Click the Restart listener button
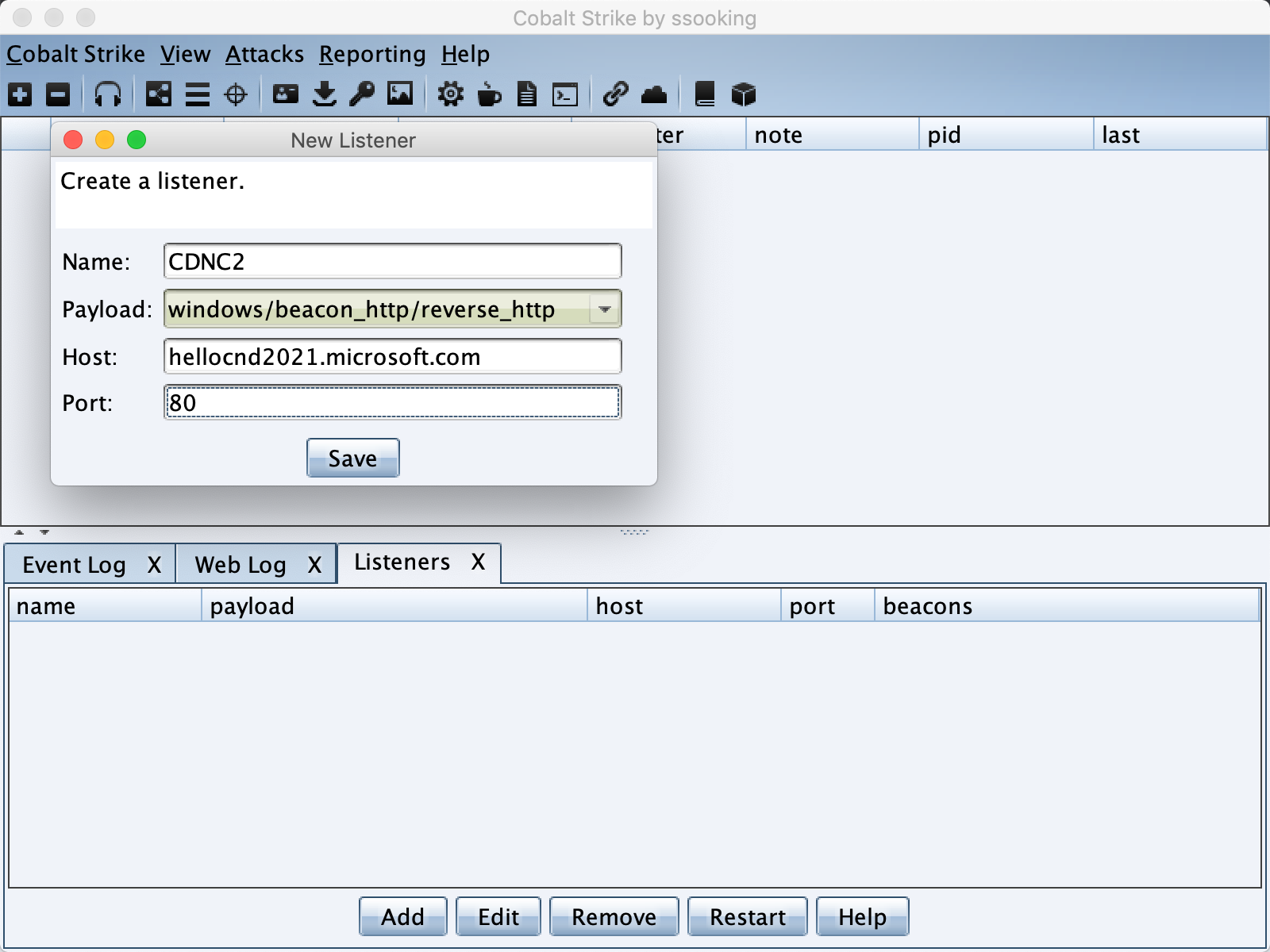 pos(748,916)
